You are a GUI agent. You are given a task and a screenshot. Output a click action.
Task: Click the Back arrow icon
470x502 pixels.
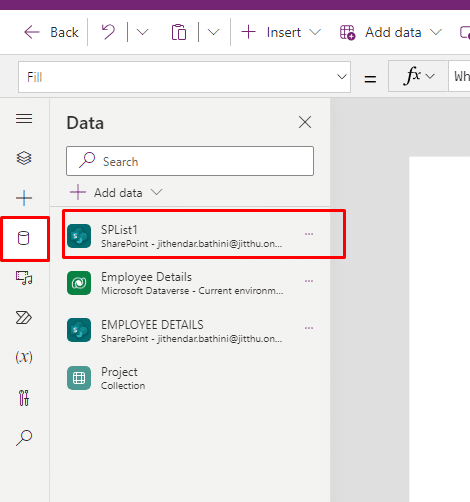[32, 32]
